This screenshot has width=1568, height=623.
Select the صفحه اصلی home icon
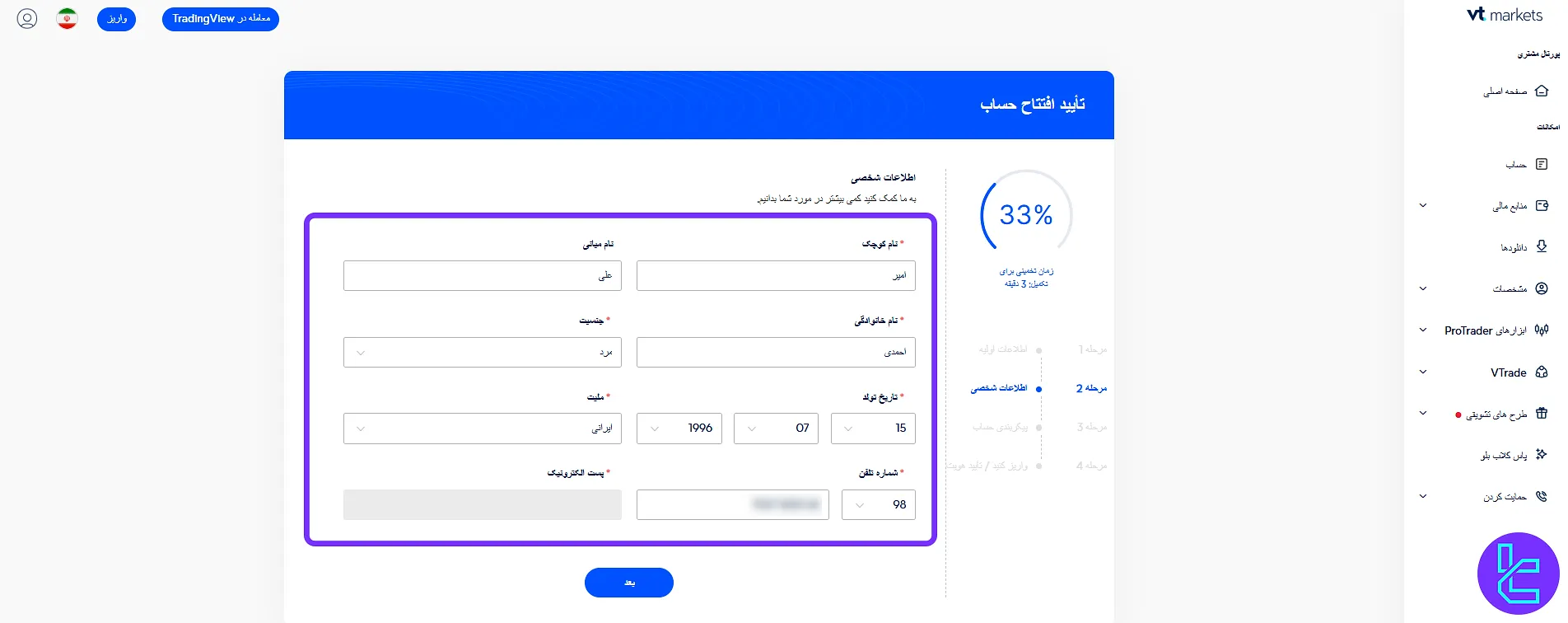(x=1541, y=91)
